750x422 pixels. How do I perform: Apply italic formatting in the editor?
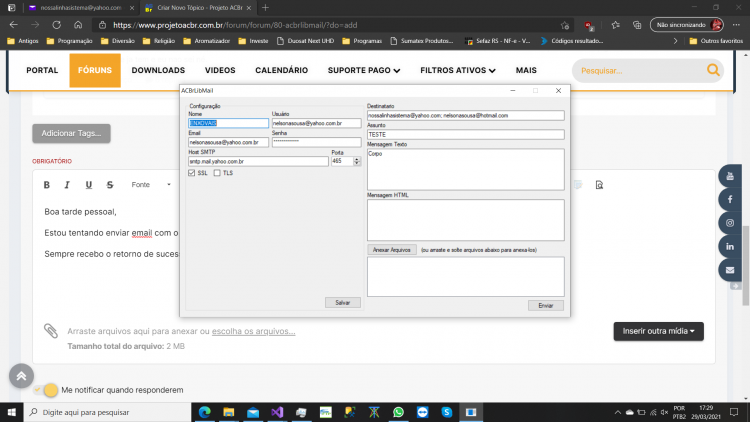click(x=67, y=185)
